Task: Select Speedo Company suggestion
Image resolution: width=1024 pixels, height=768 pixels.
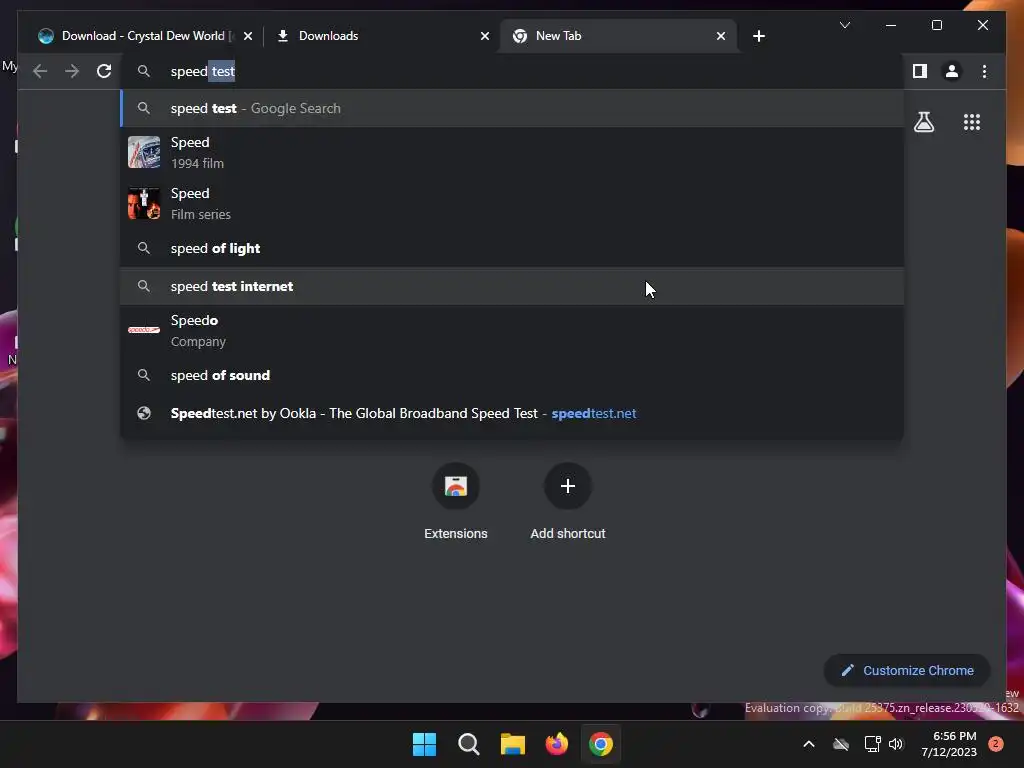Action: 512,330
